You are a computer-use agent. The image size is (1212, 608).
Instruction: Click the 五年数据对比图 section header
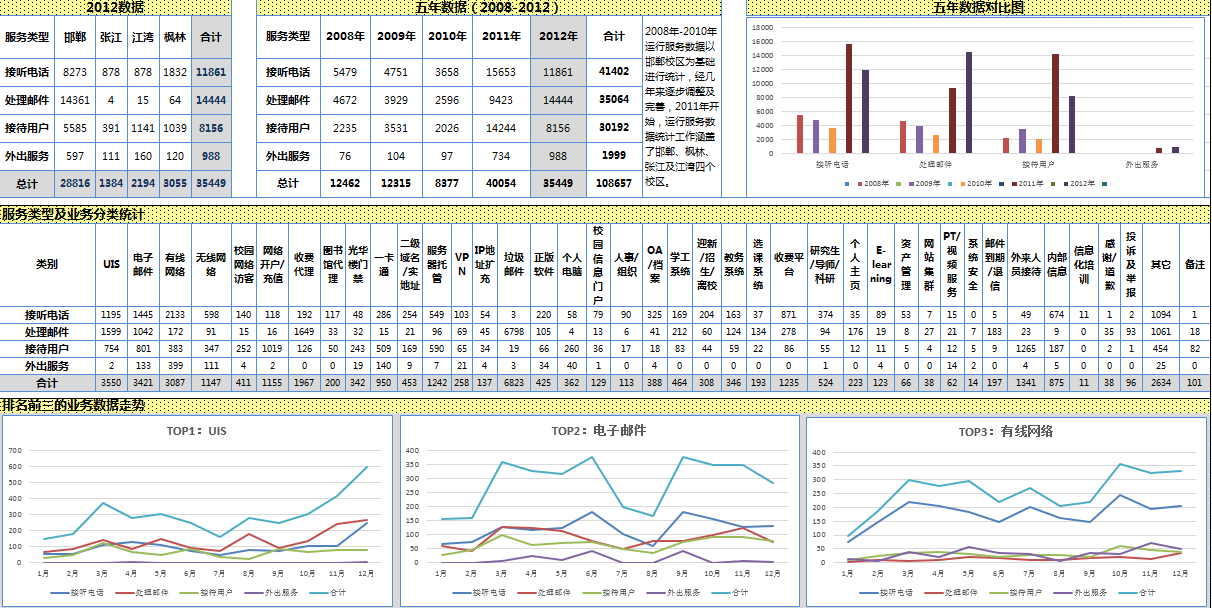pyautogui.click(x=978, y=7)
